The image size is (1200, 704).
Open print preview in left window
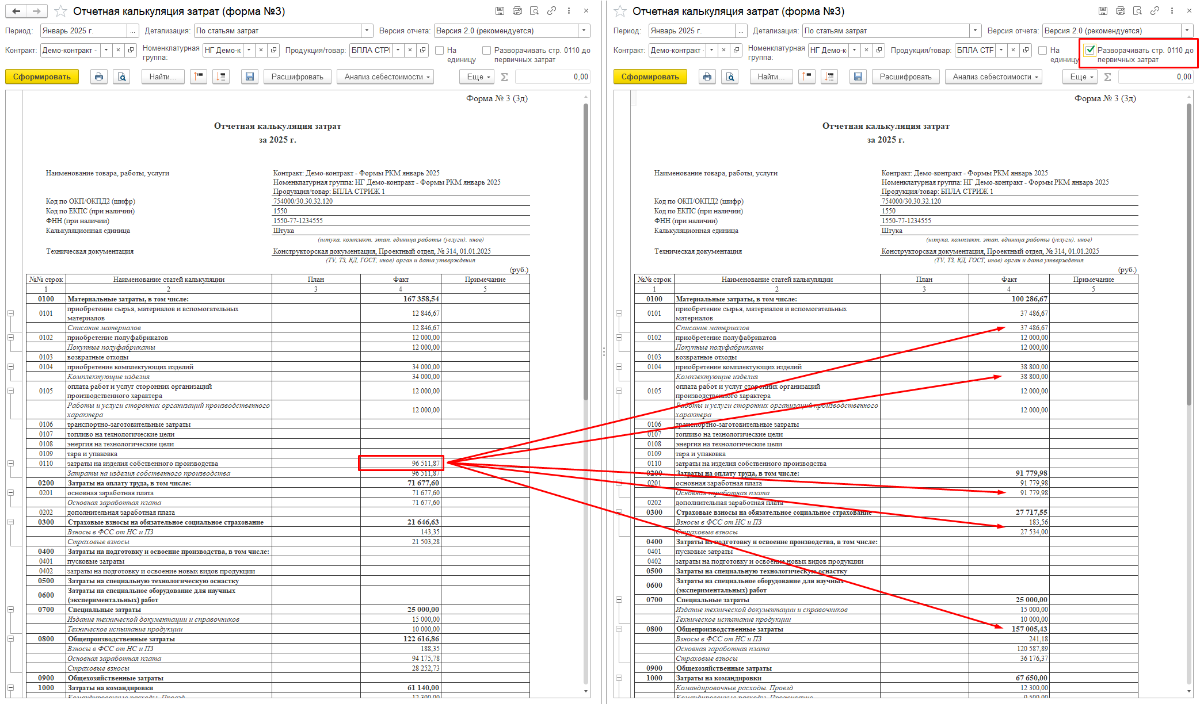coord(123,76)
